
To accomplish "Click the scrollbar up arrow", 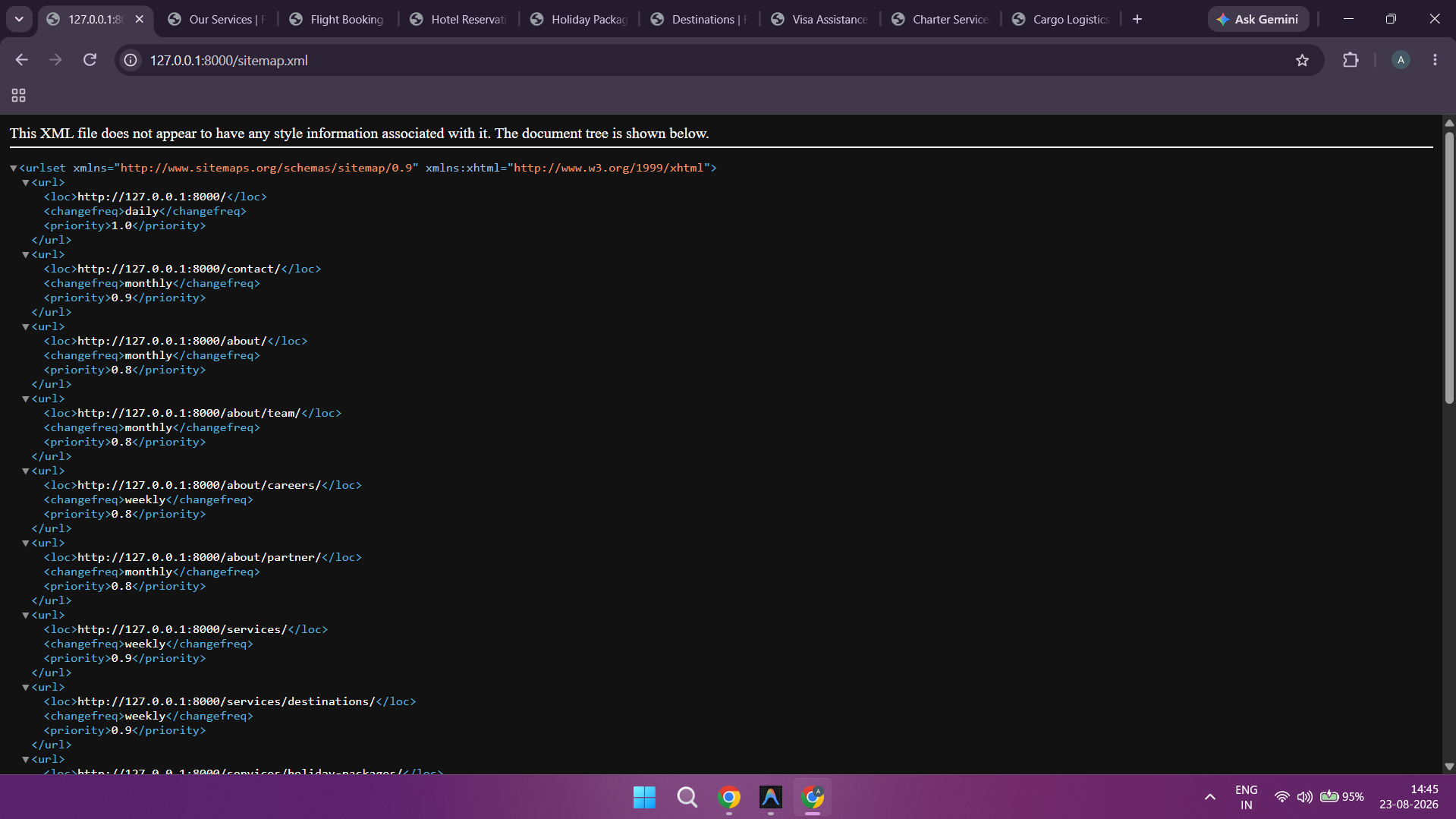I will coord(1448,122).
